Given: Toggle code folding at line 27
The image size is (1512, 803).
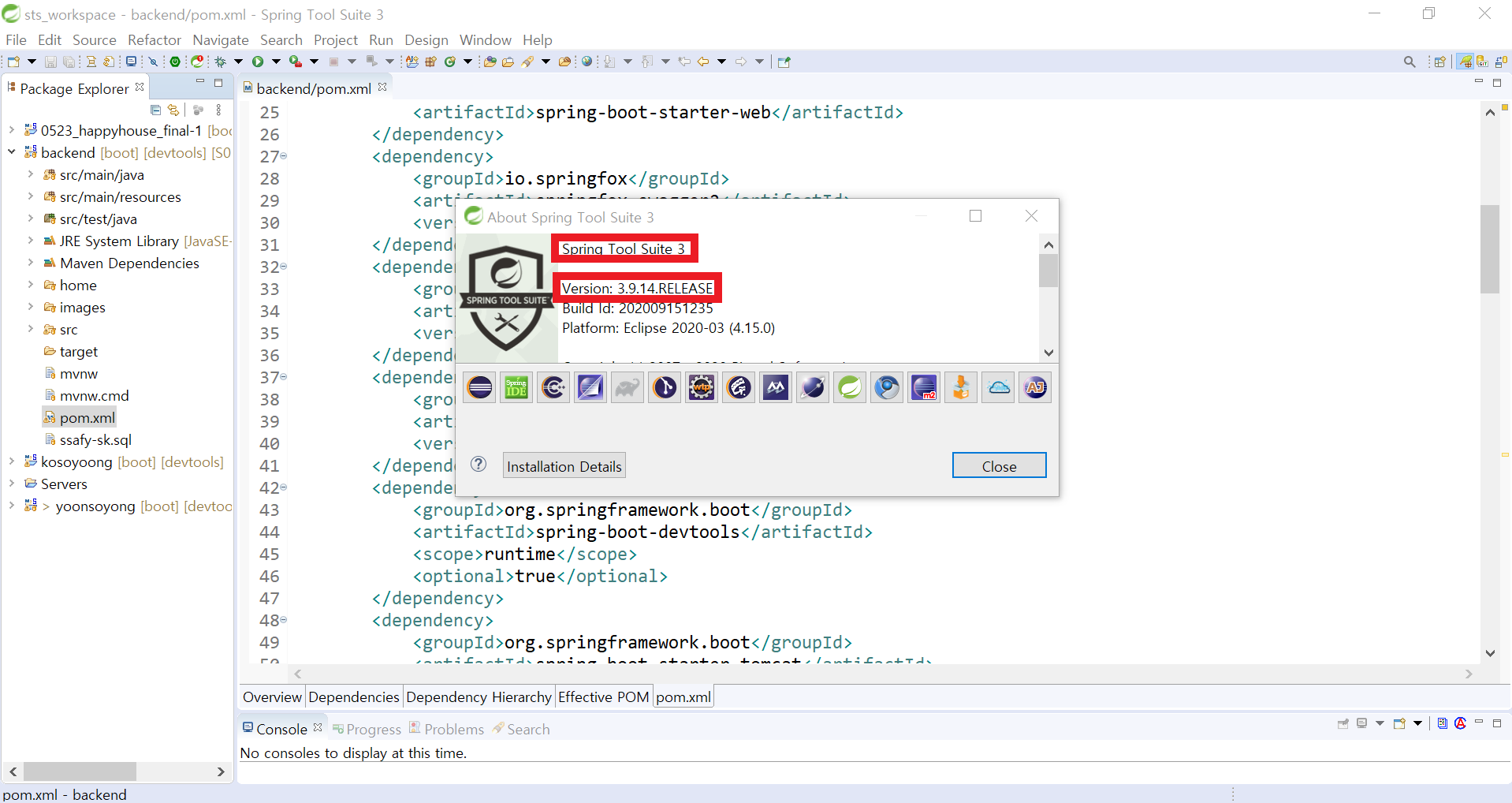Looking at the screenshot, I should tap(284, 156).
